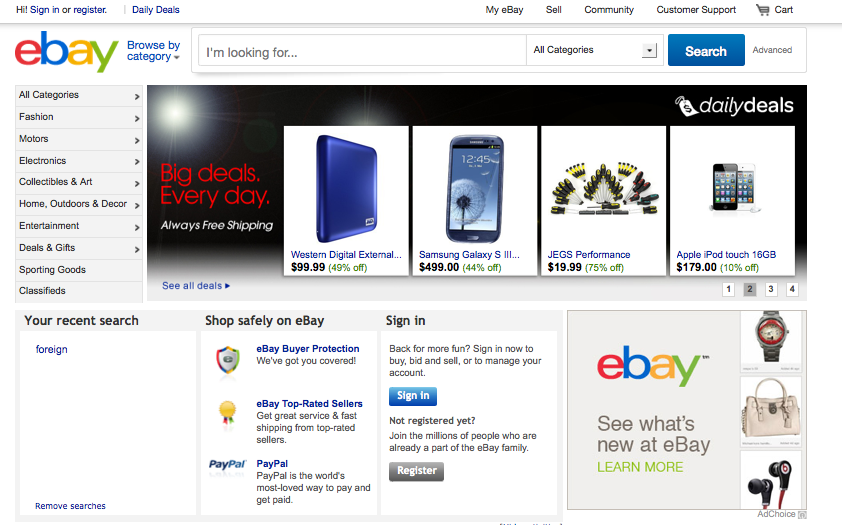Open the shopping Cart icon
Viewport: 842px width, 525px height.
[x=763, y=10]
